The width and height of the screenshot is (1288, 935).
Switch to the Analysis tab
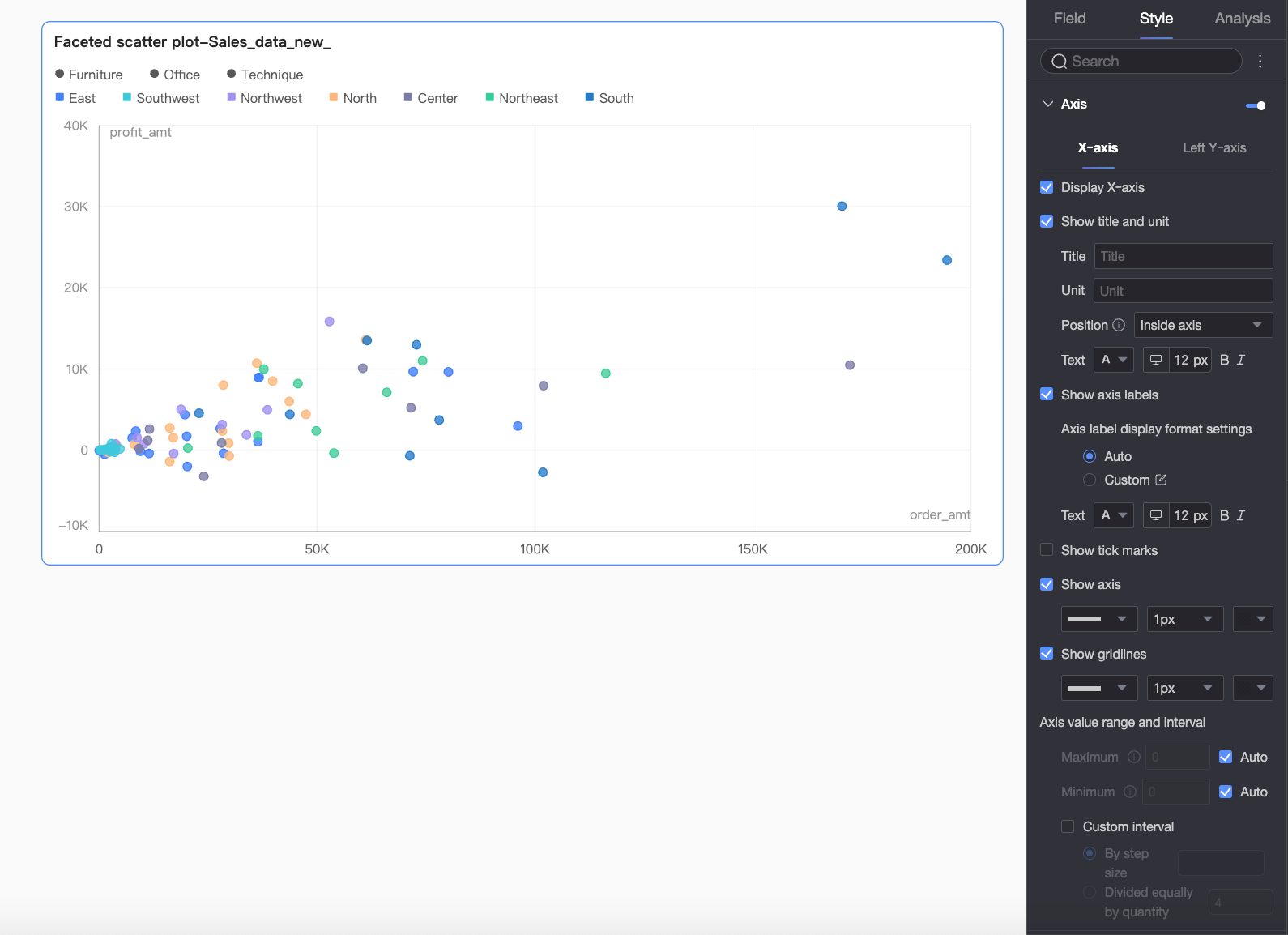(x=1243, y=19)
